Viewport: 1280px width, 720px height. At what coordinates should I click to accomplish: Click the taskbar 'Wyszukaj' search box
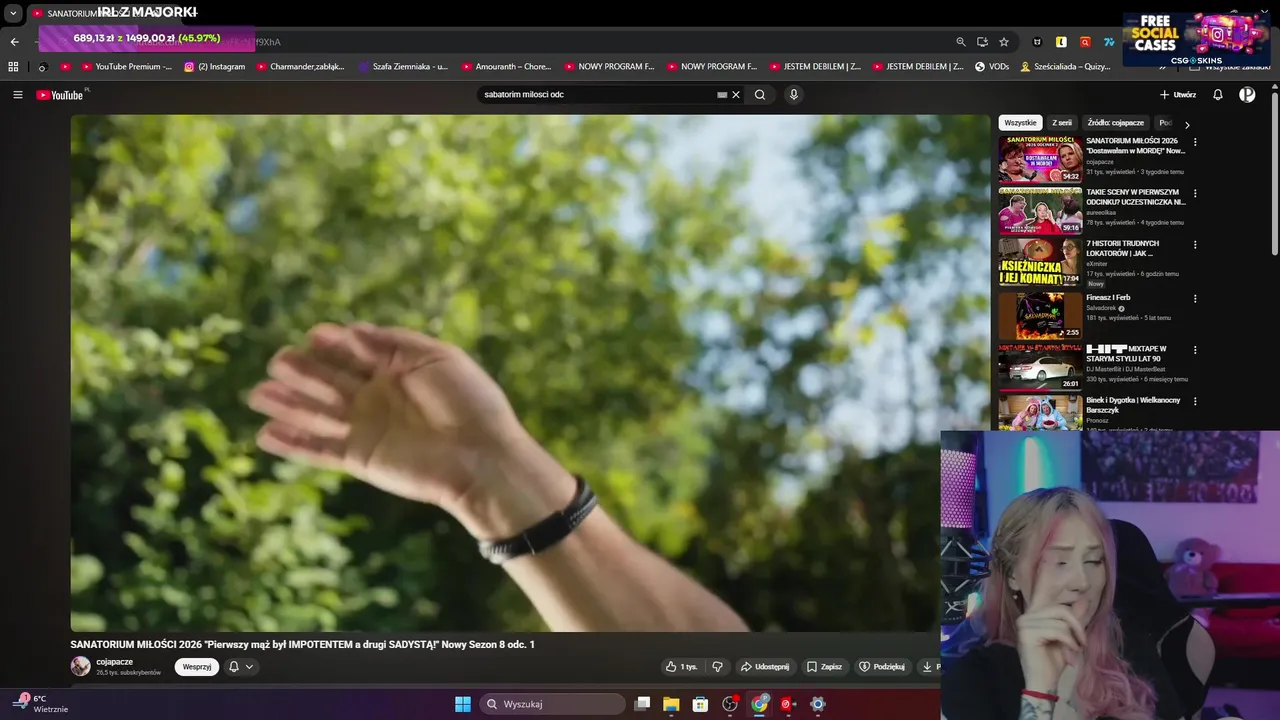pyautogui.click(x=553, y=704)
